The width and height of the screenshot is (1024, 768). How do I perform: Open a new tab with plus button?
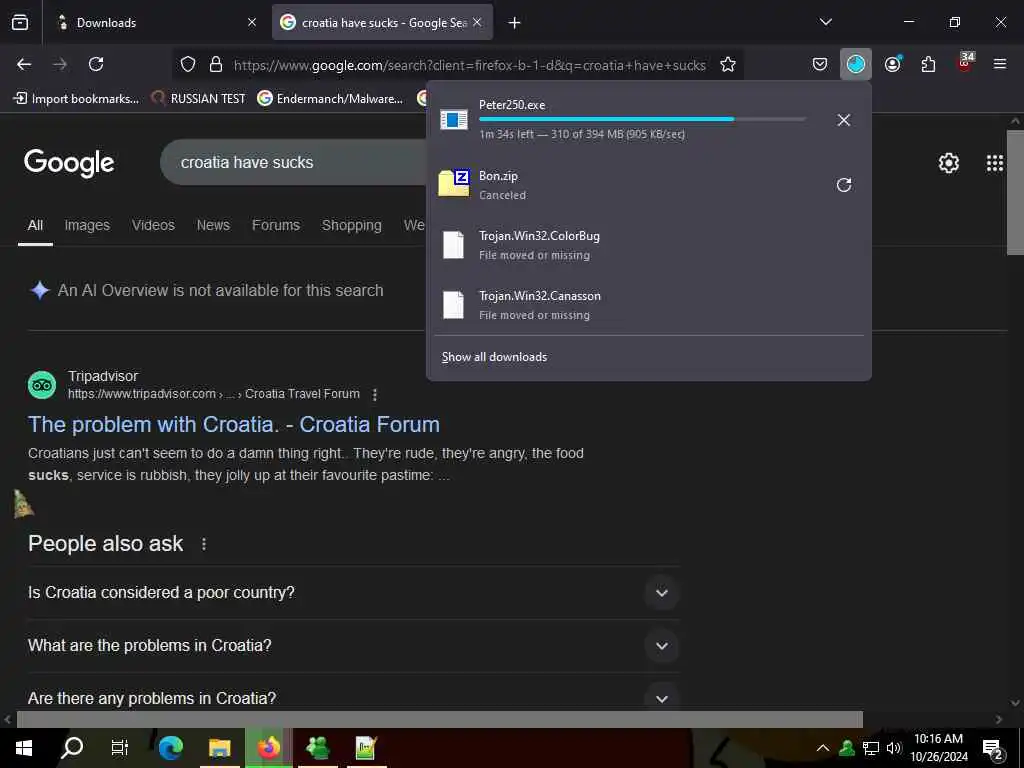point(515,23)
